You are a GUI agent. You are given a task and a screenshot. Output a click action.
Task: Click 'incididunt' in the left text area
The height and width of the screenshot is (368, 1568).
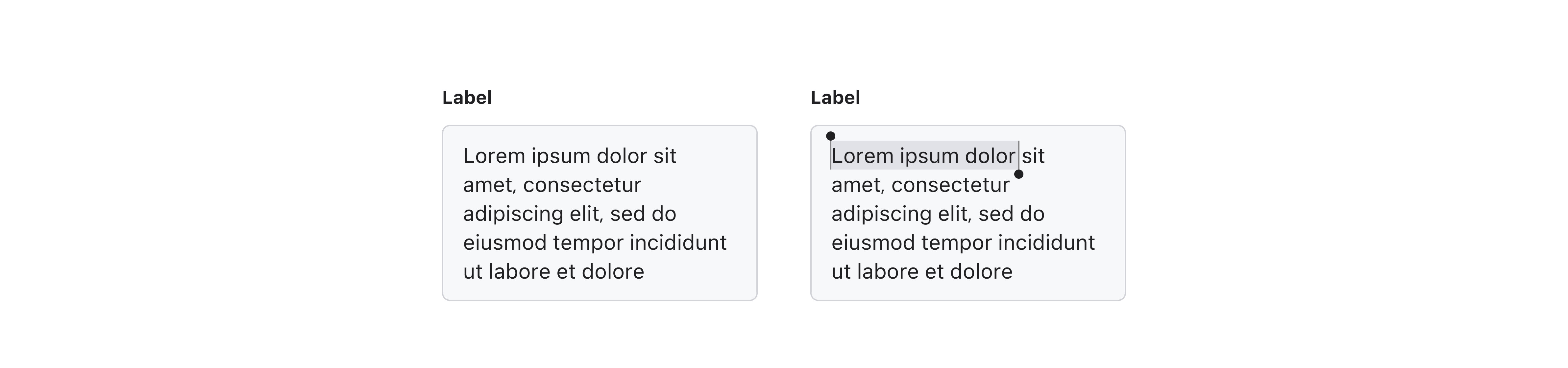pyautogui.click(x=678, y=243)
